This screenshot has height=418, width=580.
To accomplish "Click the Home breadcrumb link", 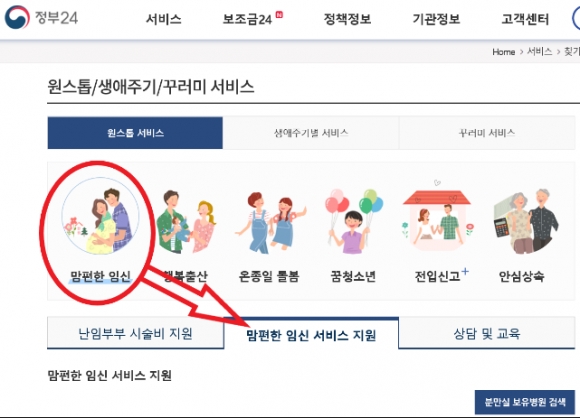I will (503, 52).
